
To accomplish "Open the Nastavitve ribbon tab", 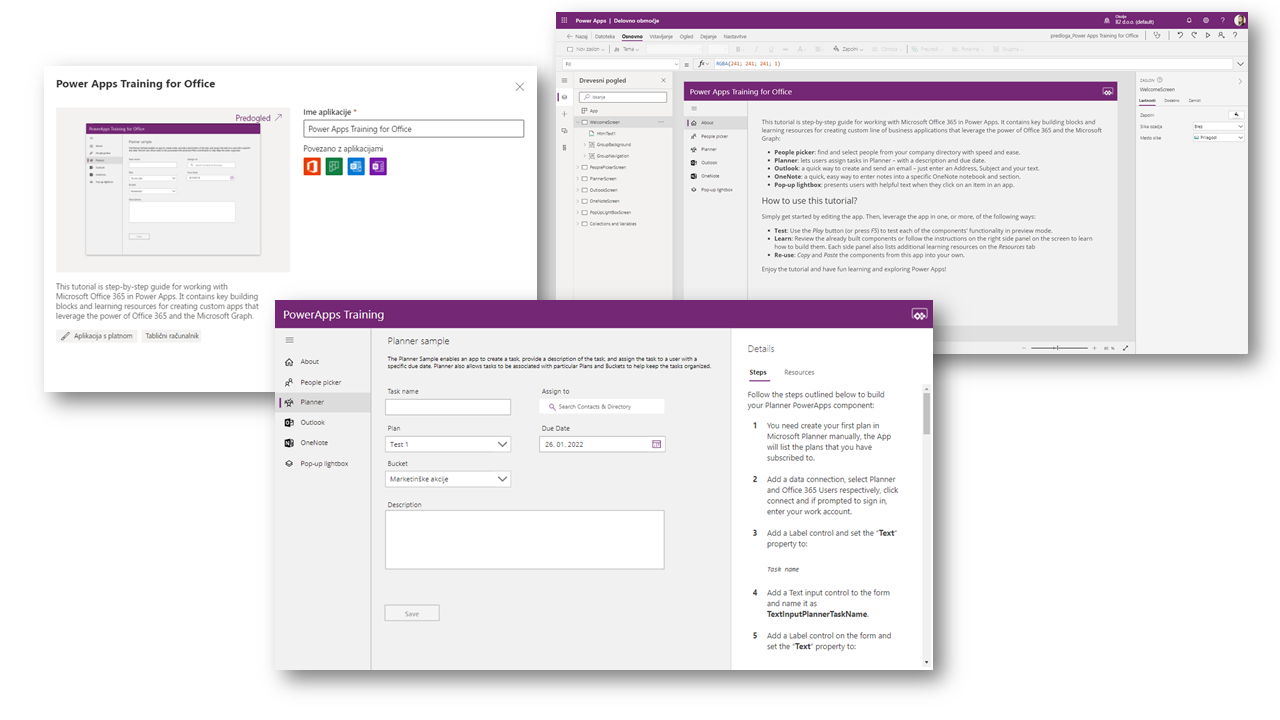I will click(733, 35).
